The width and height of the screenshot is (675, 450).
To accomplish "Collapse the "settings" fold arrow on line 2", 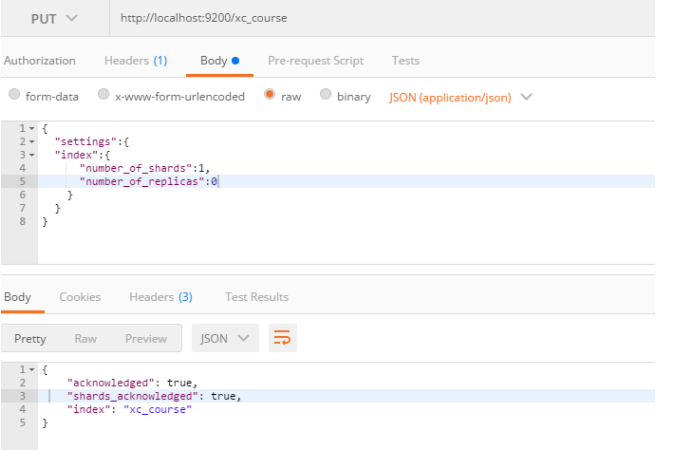I will [x=32, y=142].
